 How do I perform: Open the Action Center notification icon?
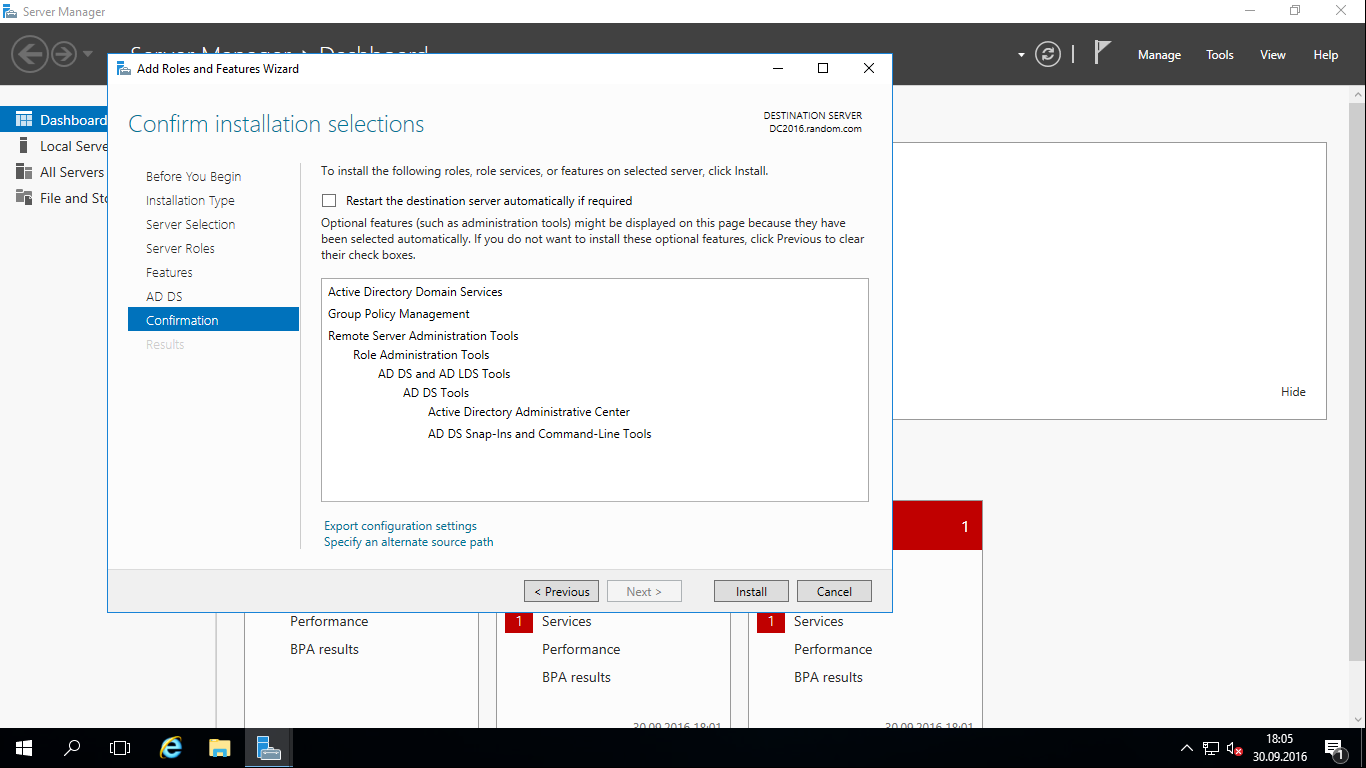(1334, 748)
